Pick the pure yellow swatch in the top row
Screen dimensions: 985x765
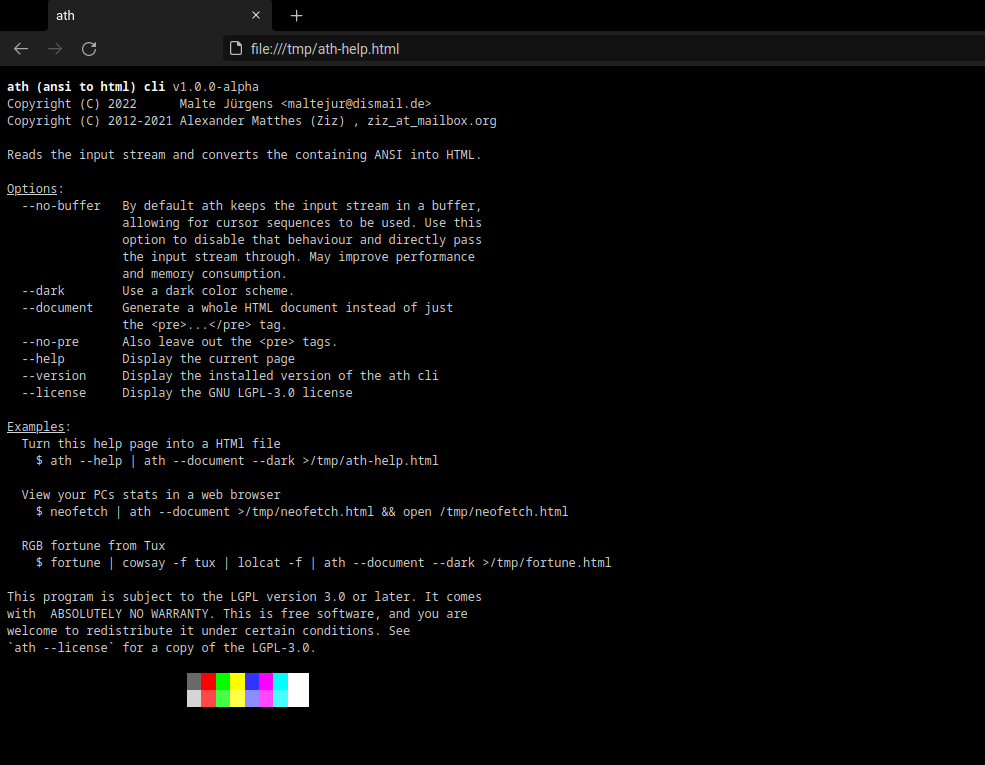[237, 681]
